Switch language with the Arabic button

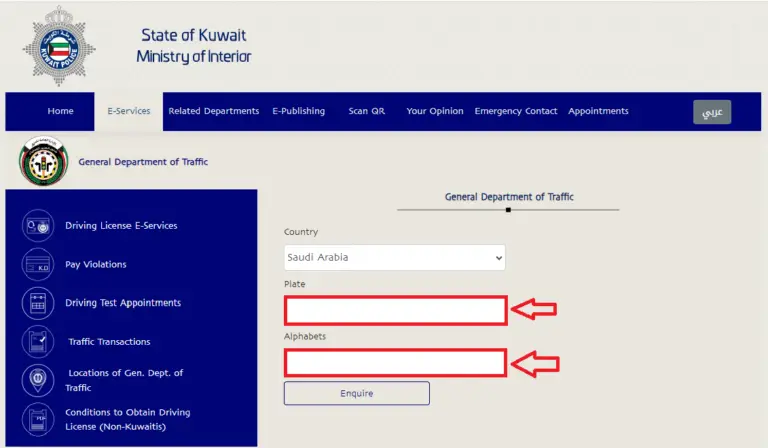point(712,112)
